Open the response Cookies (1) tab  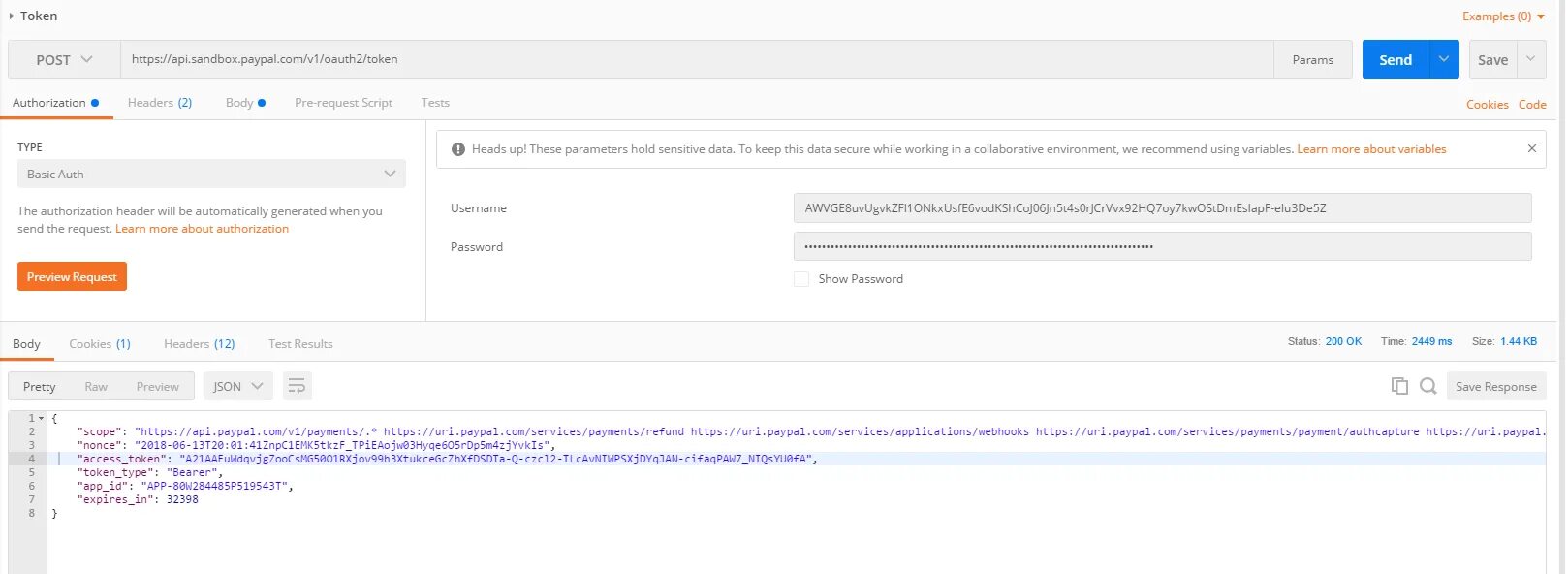100,343
